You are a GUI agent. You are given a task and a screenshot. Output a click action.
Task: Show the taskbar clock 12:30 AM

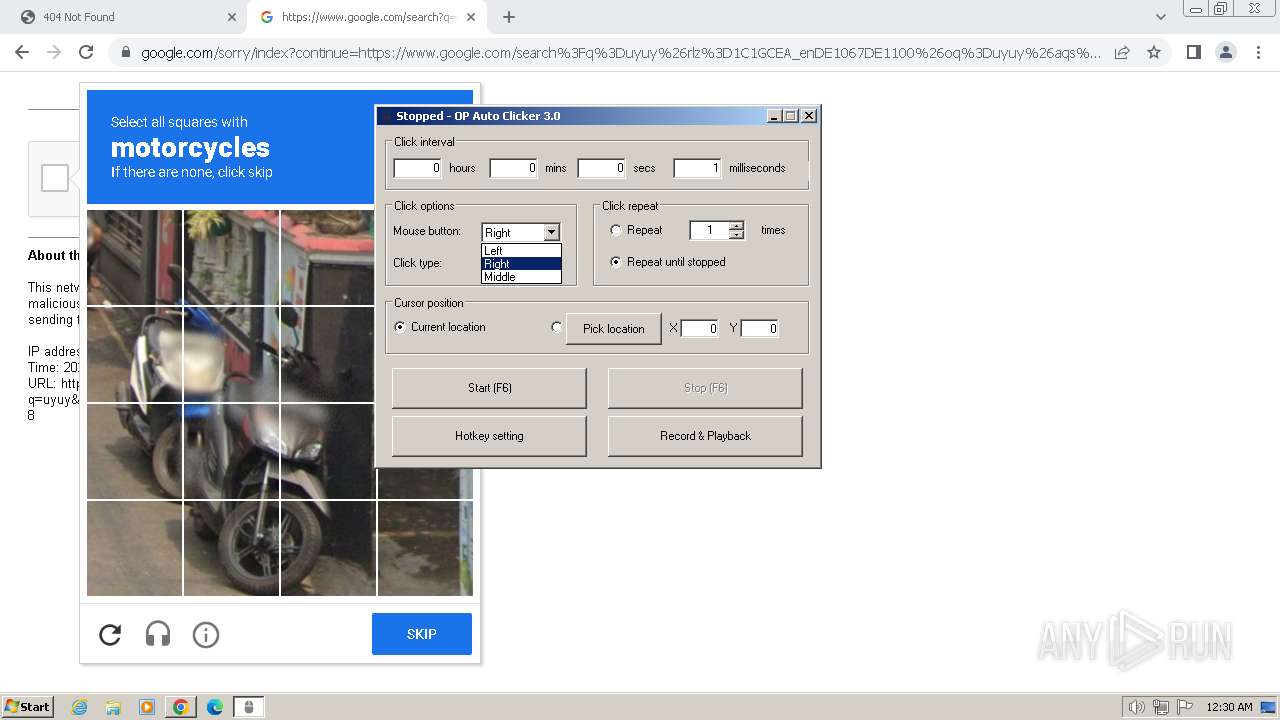tap(1229, 707)
